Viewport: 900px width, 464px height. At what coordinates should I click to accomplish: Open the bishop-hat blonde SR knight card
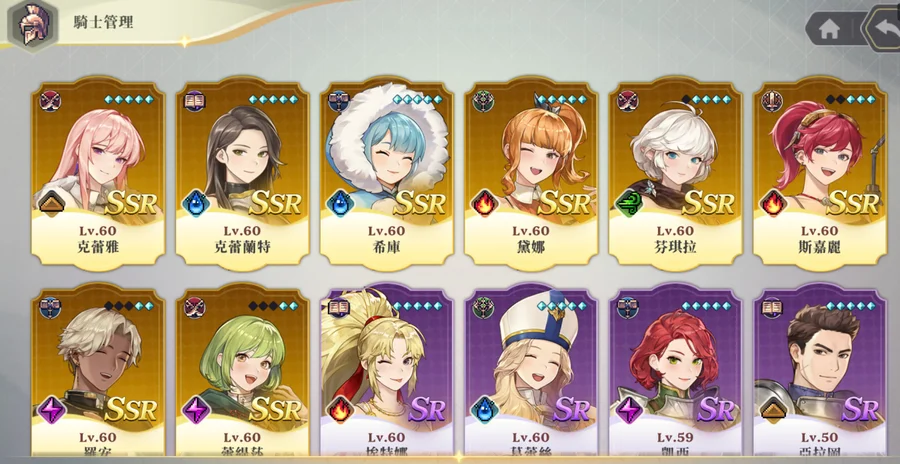point(531,373)
